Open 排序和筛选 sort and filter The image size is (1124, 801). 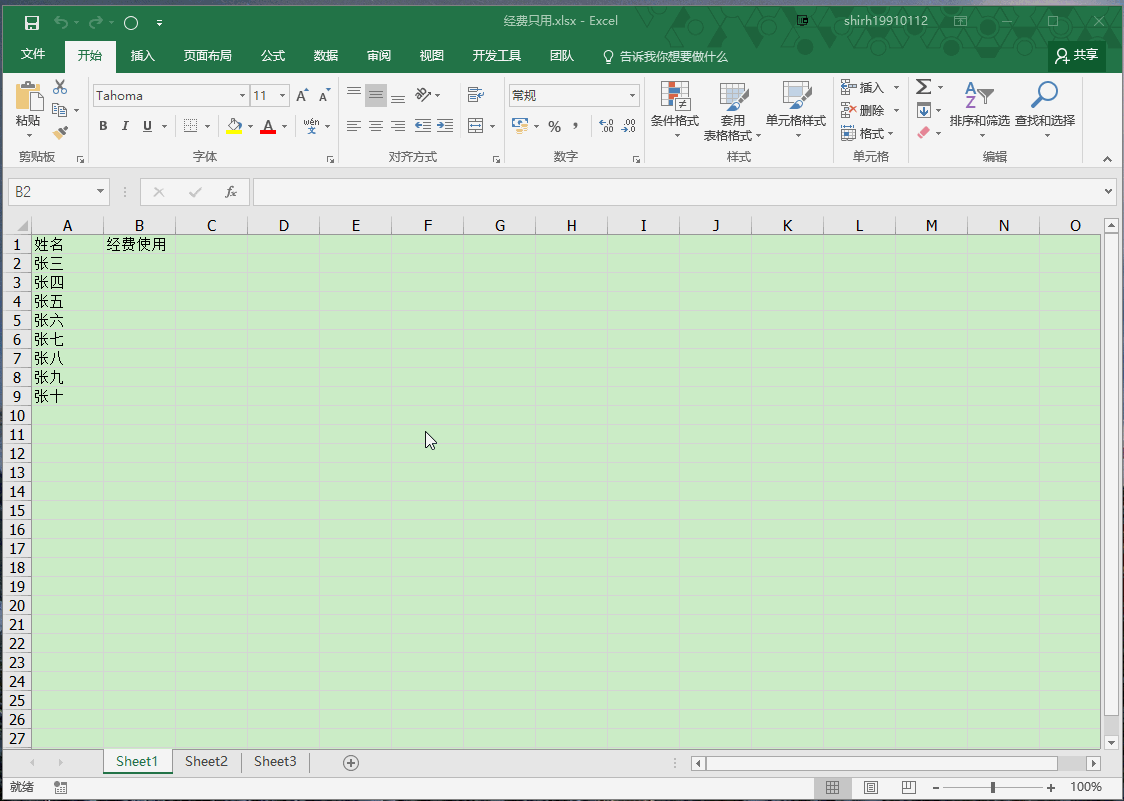(979, 109)
